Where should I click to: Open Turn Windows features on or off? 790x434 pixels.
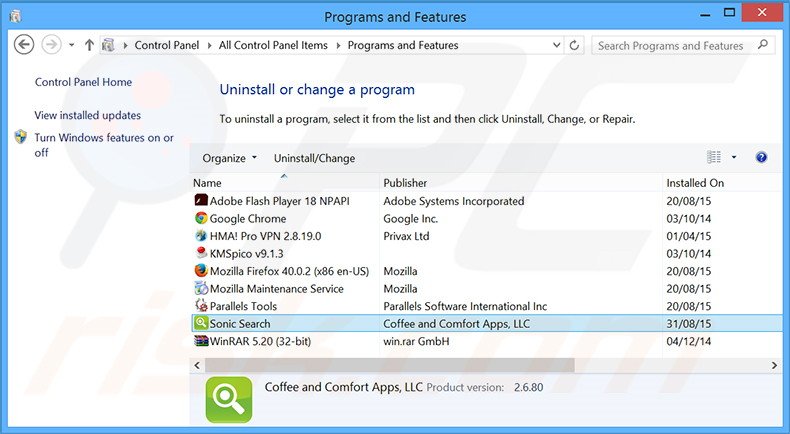(x=104, y=145)
